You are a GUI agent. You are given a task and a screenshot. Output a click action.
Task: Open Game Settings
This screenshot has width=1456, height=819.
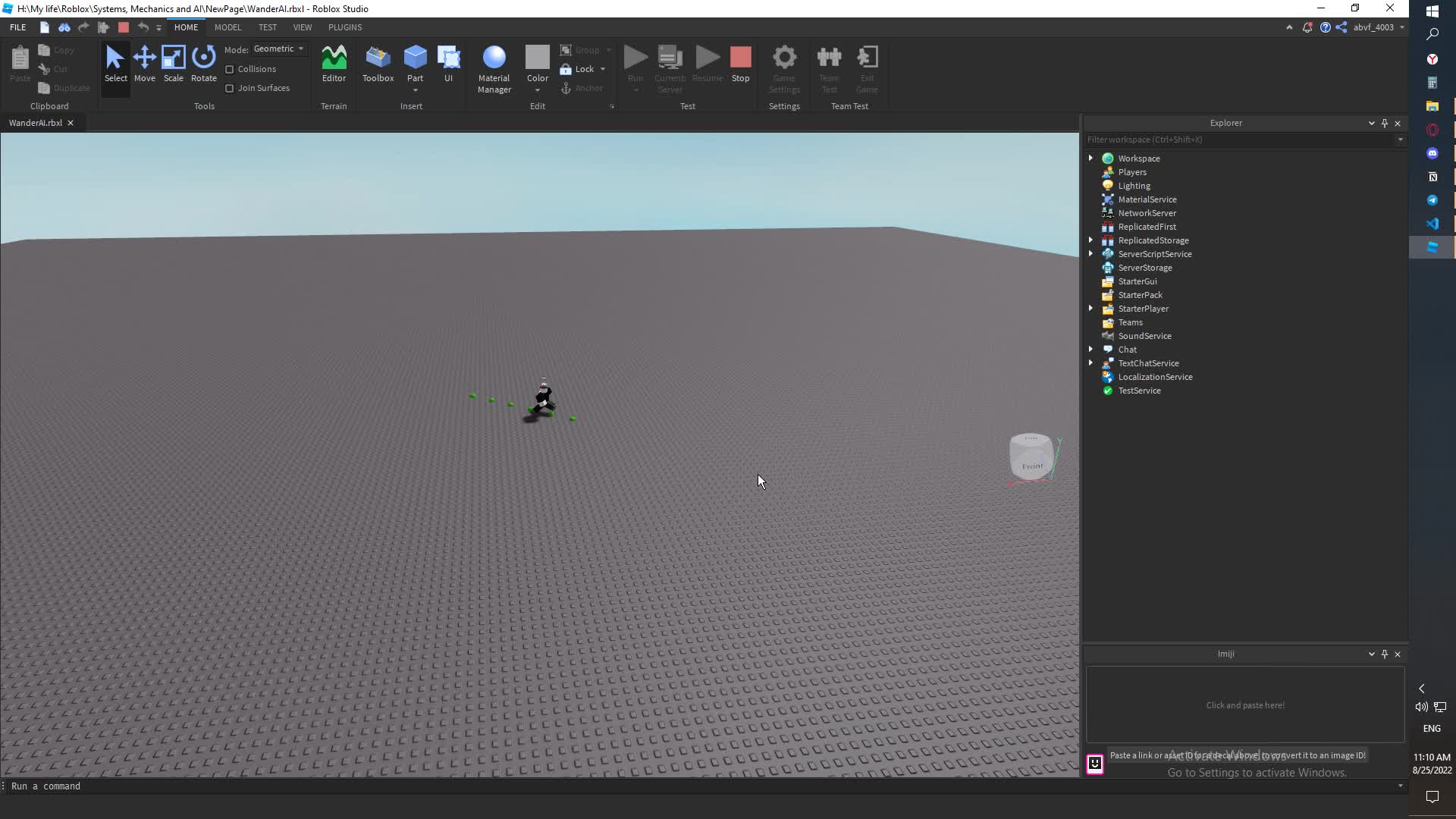tap(784, 69)
